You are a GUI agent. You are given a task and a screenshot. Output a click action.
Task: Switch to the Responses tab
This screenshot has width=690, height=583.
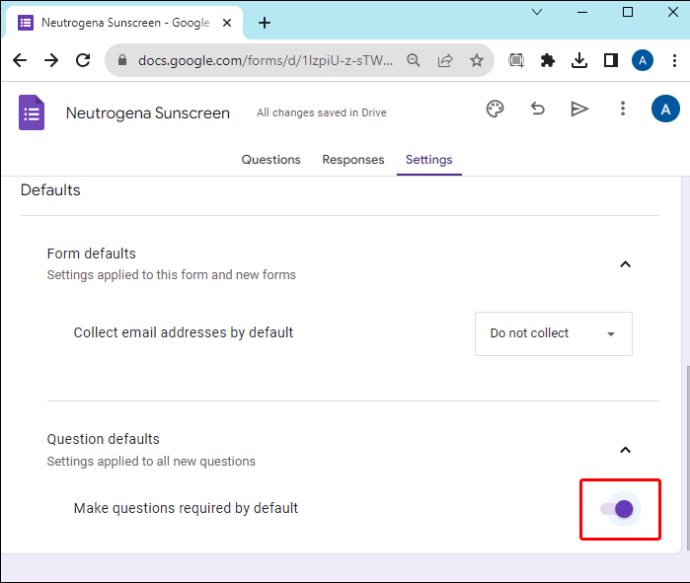[x=353, y=159]
